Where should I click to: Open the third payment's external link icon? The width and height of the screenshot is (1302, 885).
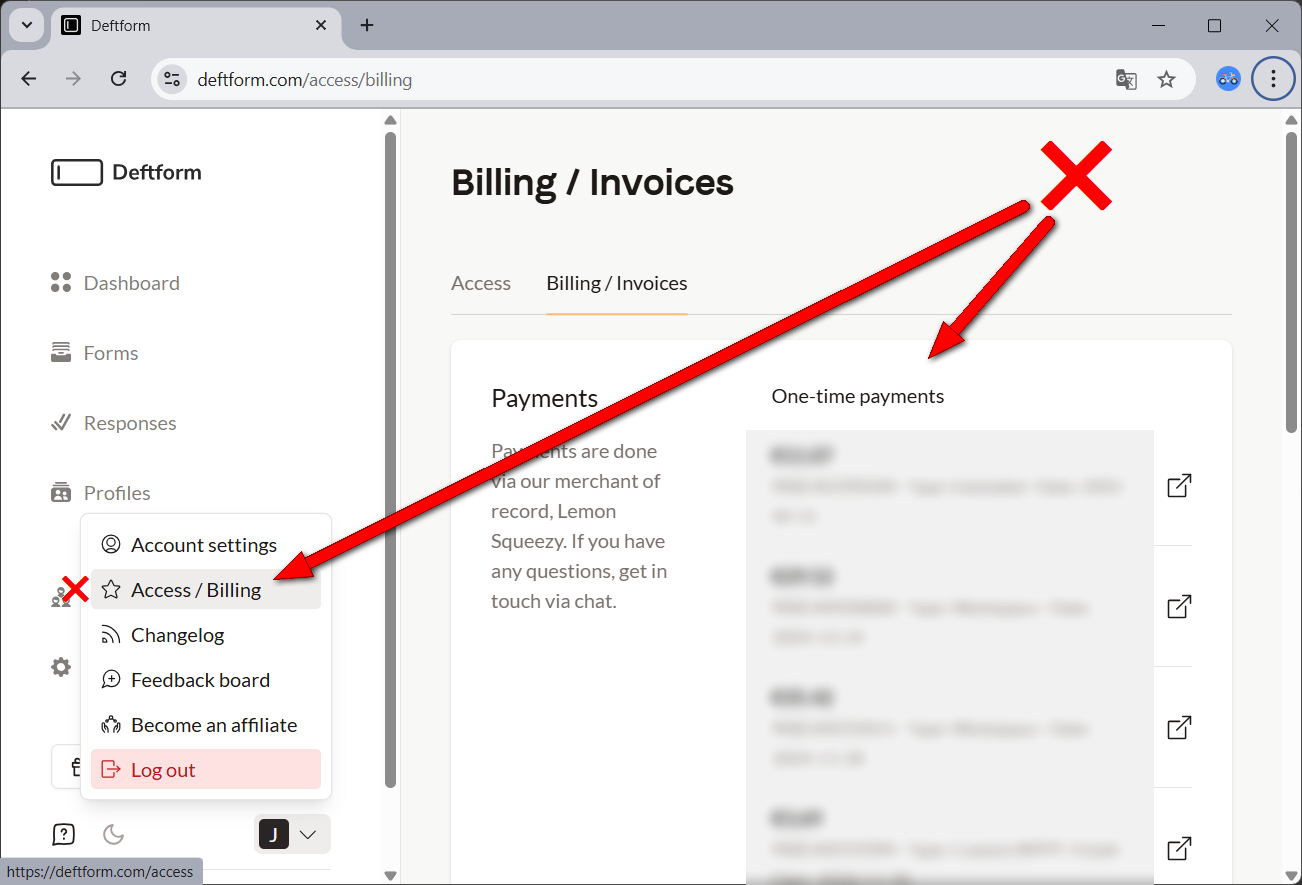tap(1180, 727)
